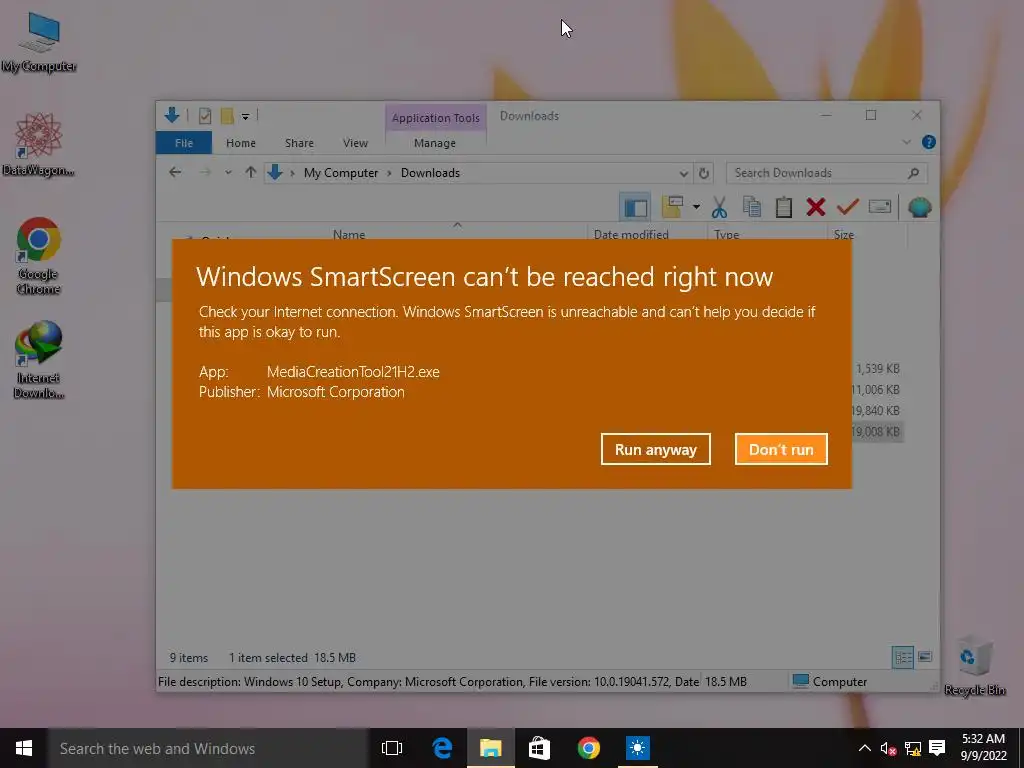Go back with the back arrow
Screen dimensions: 1024x768
175,172
